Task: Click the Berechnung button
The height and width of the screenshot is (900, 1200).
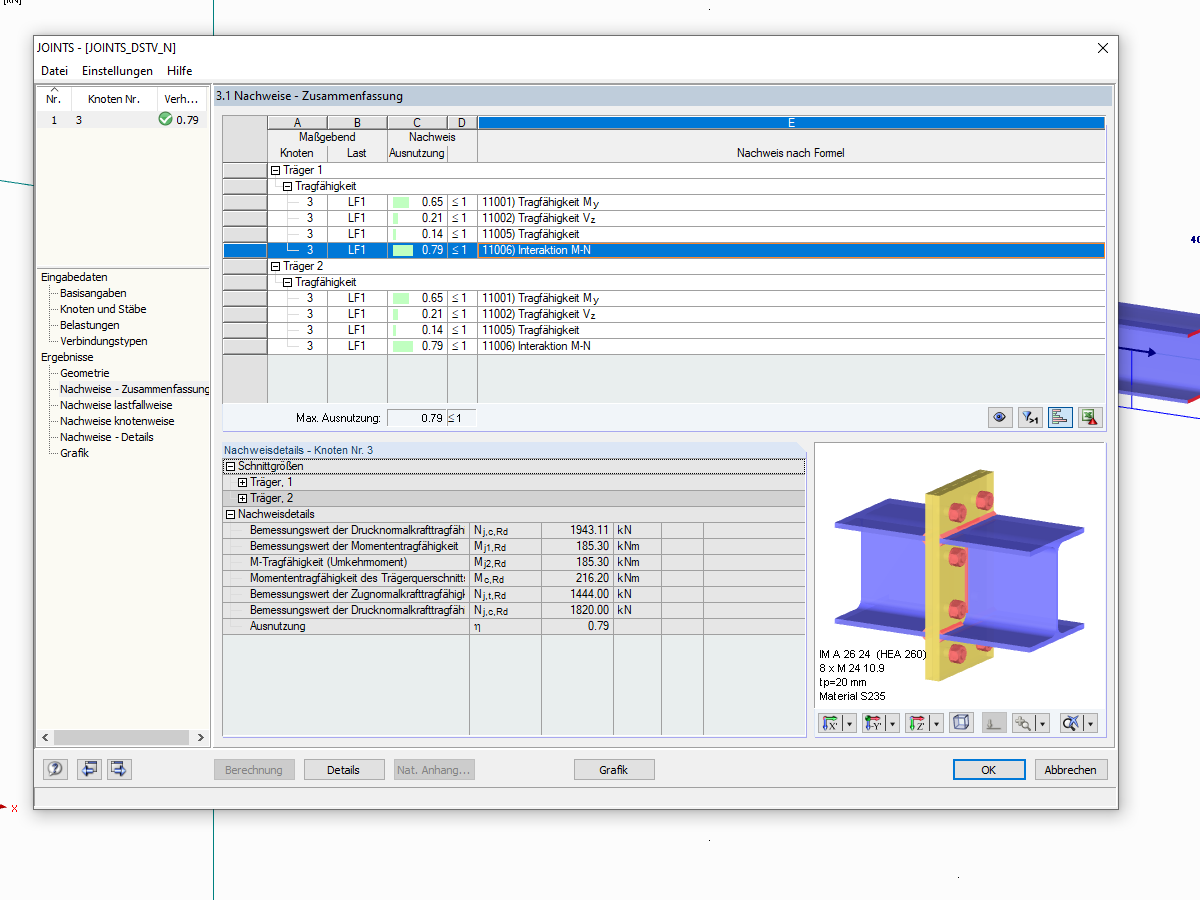Action: tap(254, 770)
